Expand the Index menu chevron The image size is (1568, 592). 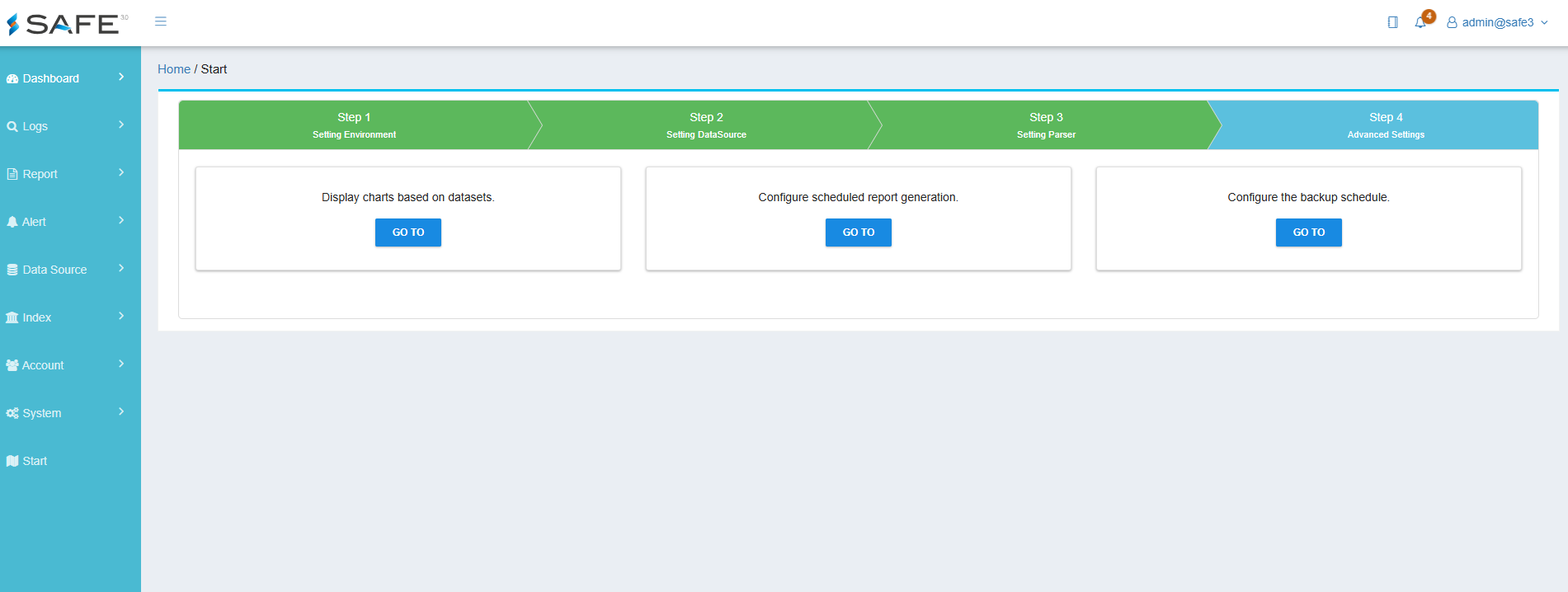click(121, 316)
